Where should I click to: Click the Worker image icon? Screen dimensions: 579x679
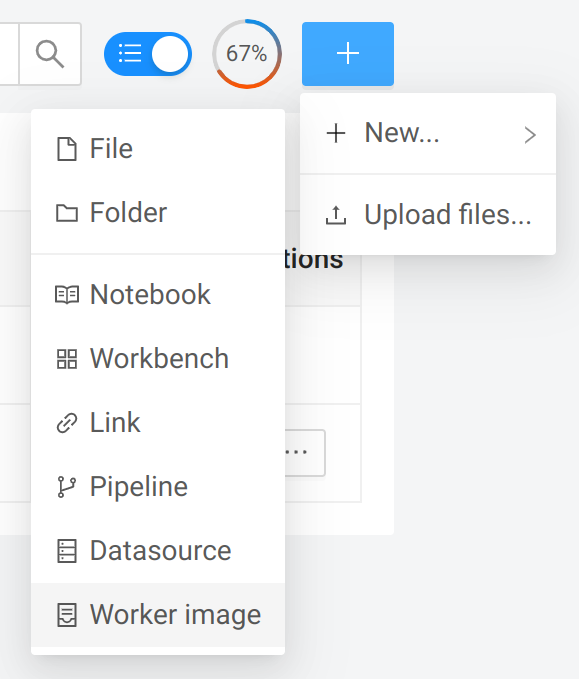67,615
